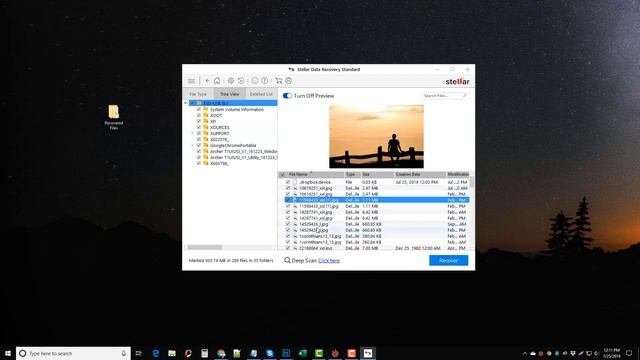Screen dimensions: 640x360
Task: Open File Explorer from the taskbar
Action: (x=172, y=353)
